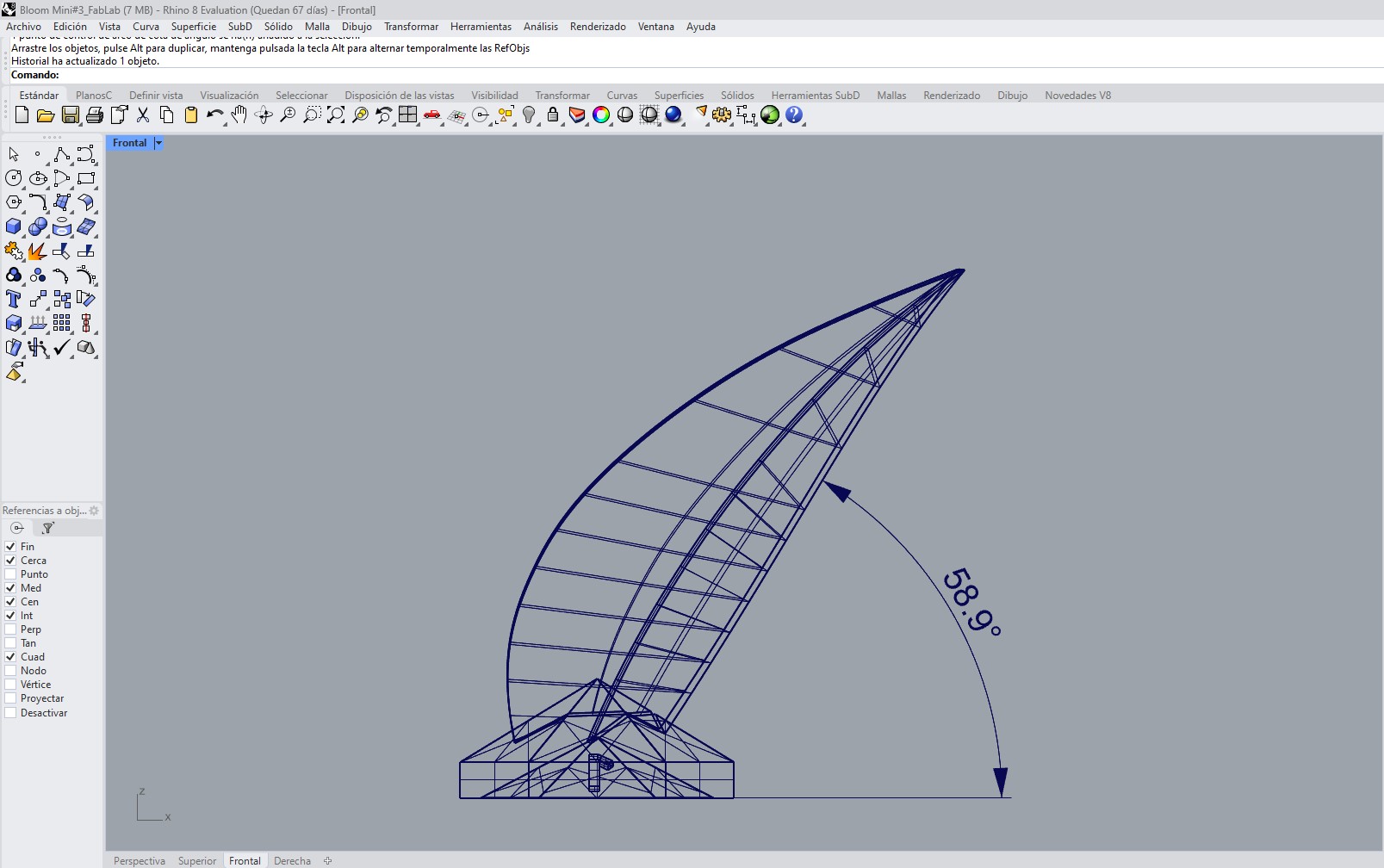Open a file using the folder icon
This screenshot has height=868, width=1384.
46,115
